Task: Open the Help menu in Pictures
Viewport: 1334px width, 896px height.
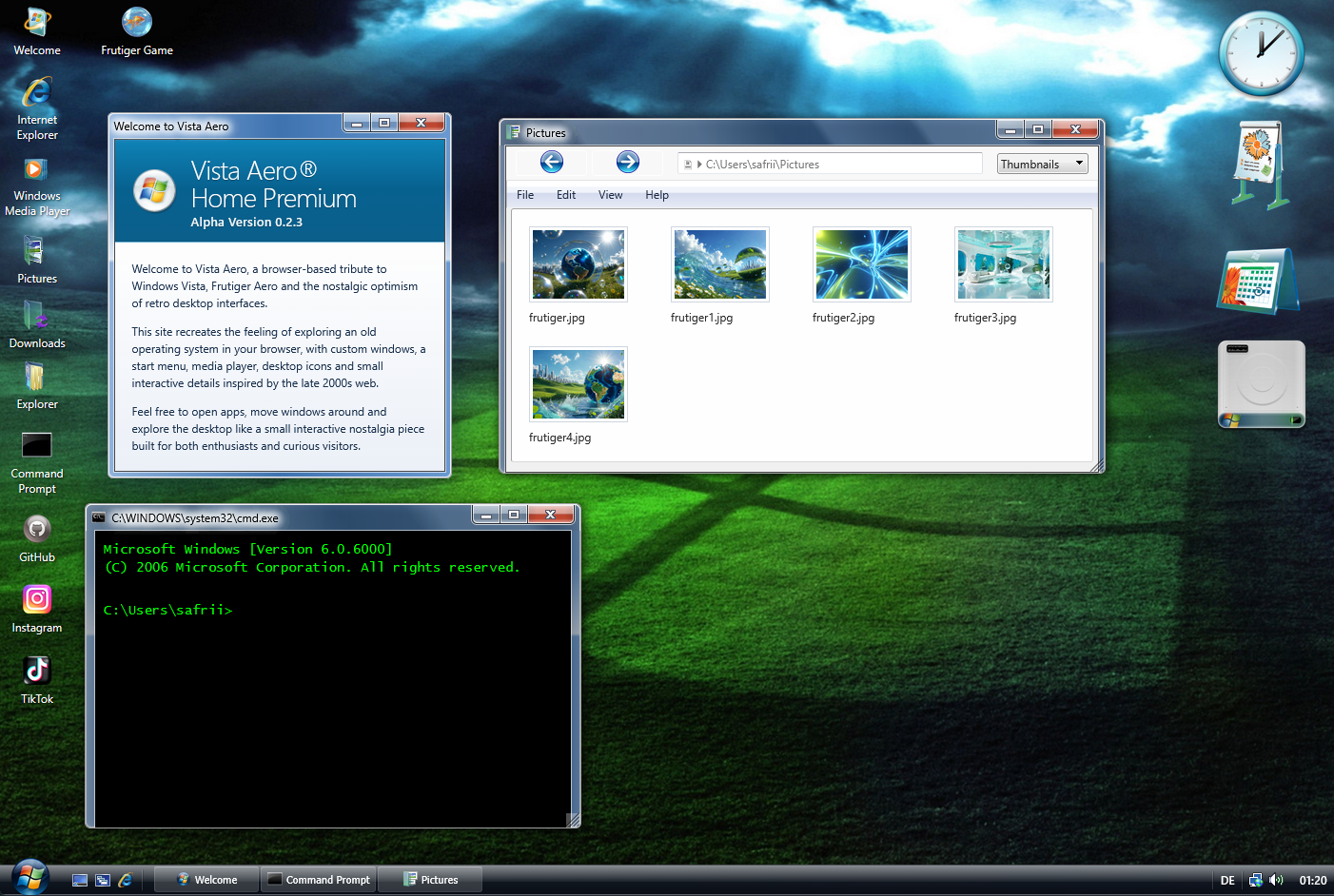Action: [x=657, y=195]
